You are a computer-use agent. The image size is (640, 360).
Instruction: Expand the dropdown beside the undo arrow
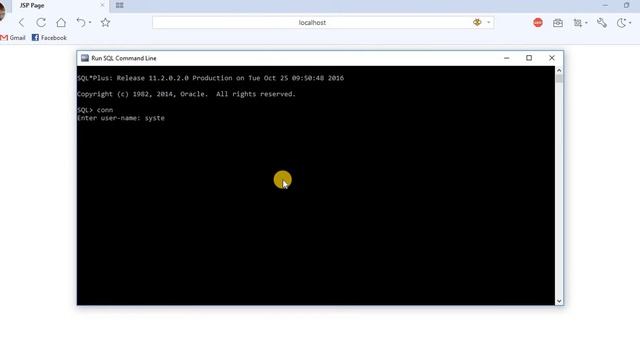coord(90,23)
